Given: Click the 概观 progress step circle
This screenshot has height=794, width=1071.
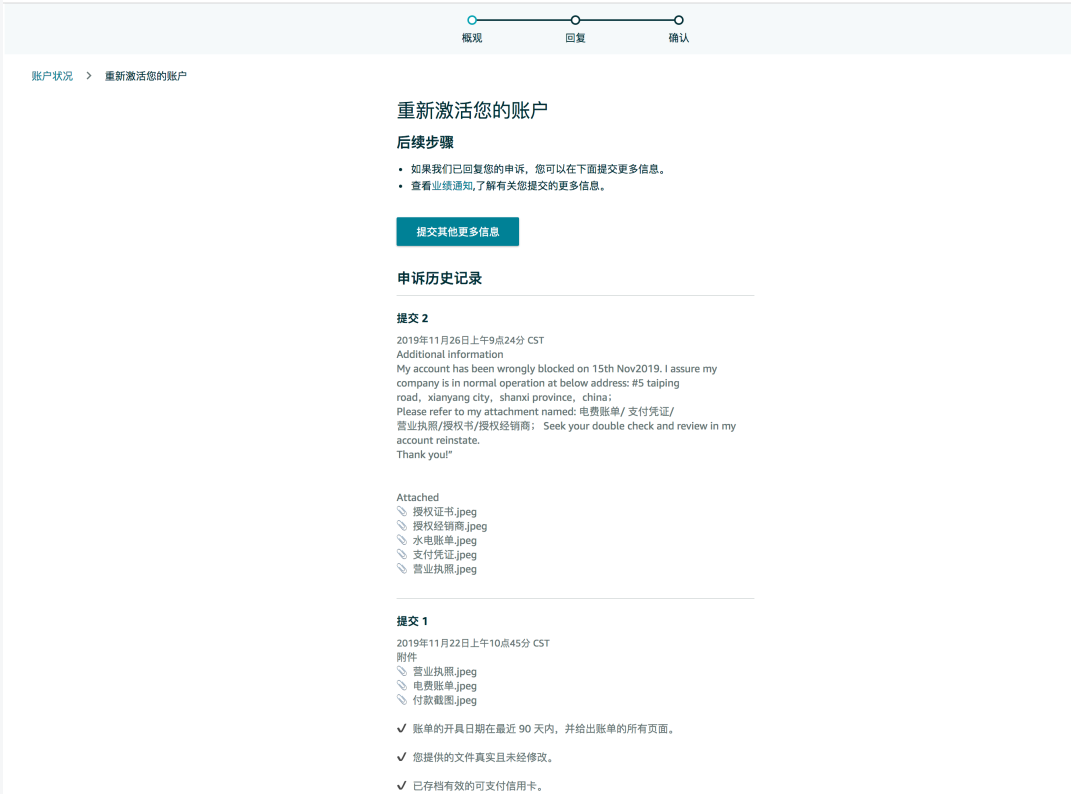Looking at the screenshot, I should tap(472, 20).
